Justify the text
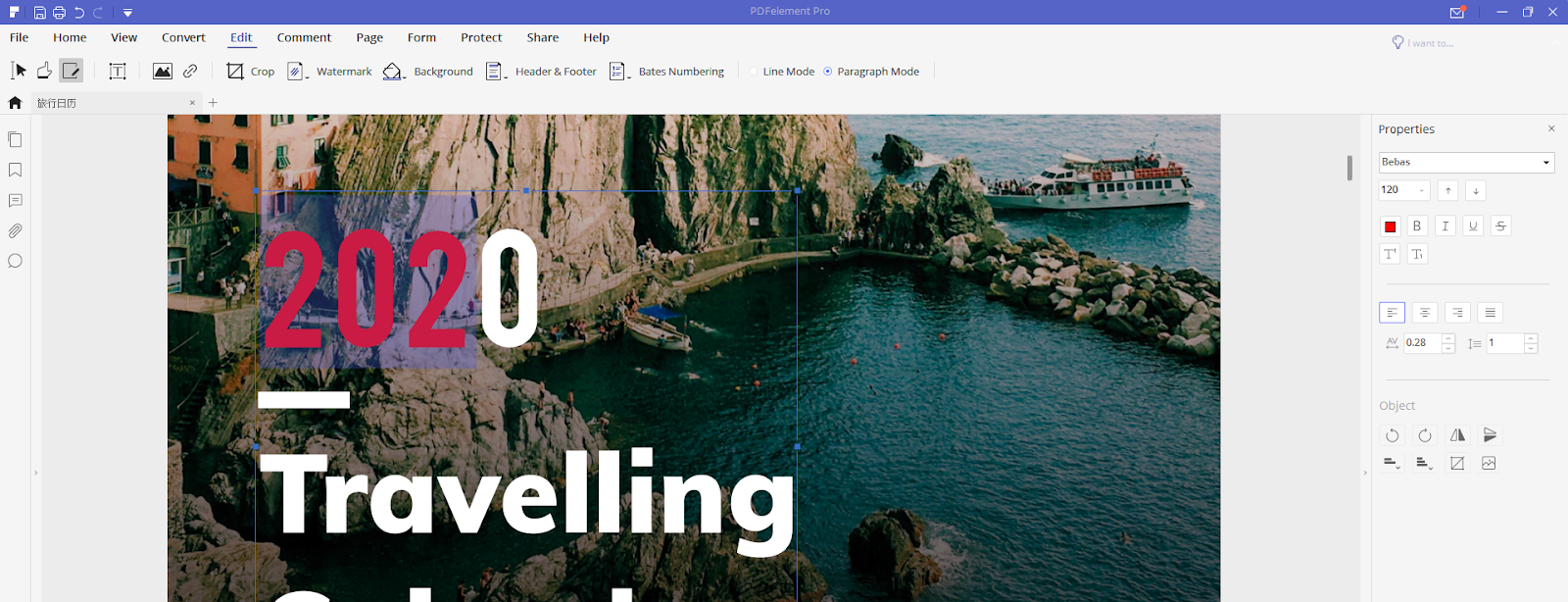The image size is (1568, 602). [x=1490, y=313]
